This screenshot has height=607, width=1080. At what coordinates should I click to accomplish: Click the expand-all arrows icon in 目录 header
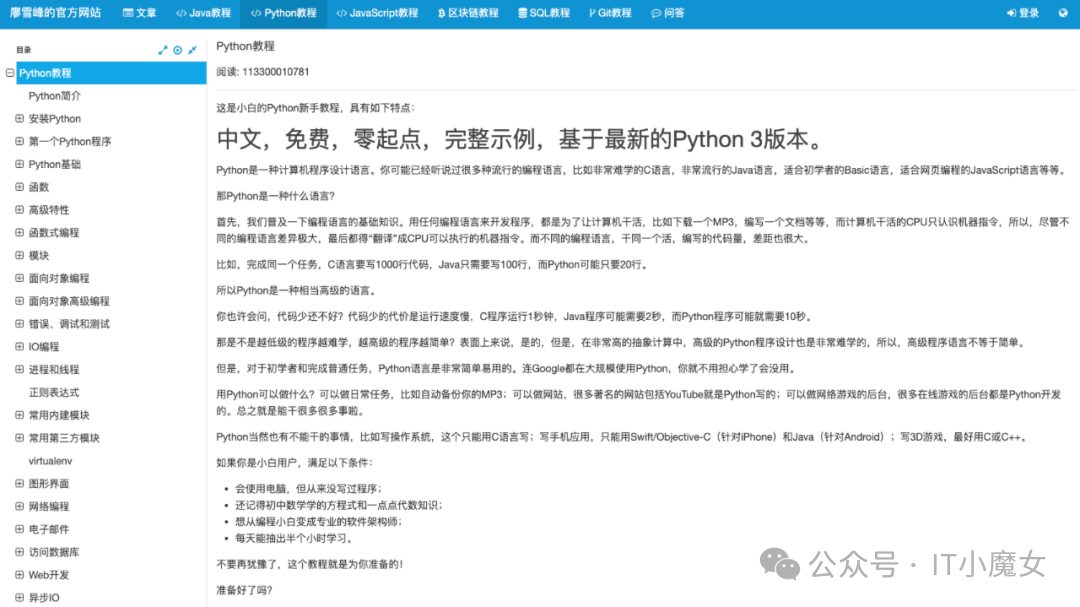pyautogui.click(x=163, y=50)
